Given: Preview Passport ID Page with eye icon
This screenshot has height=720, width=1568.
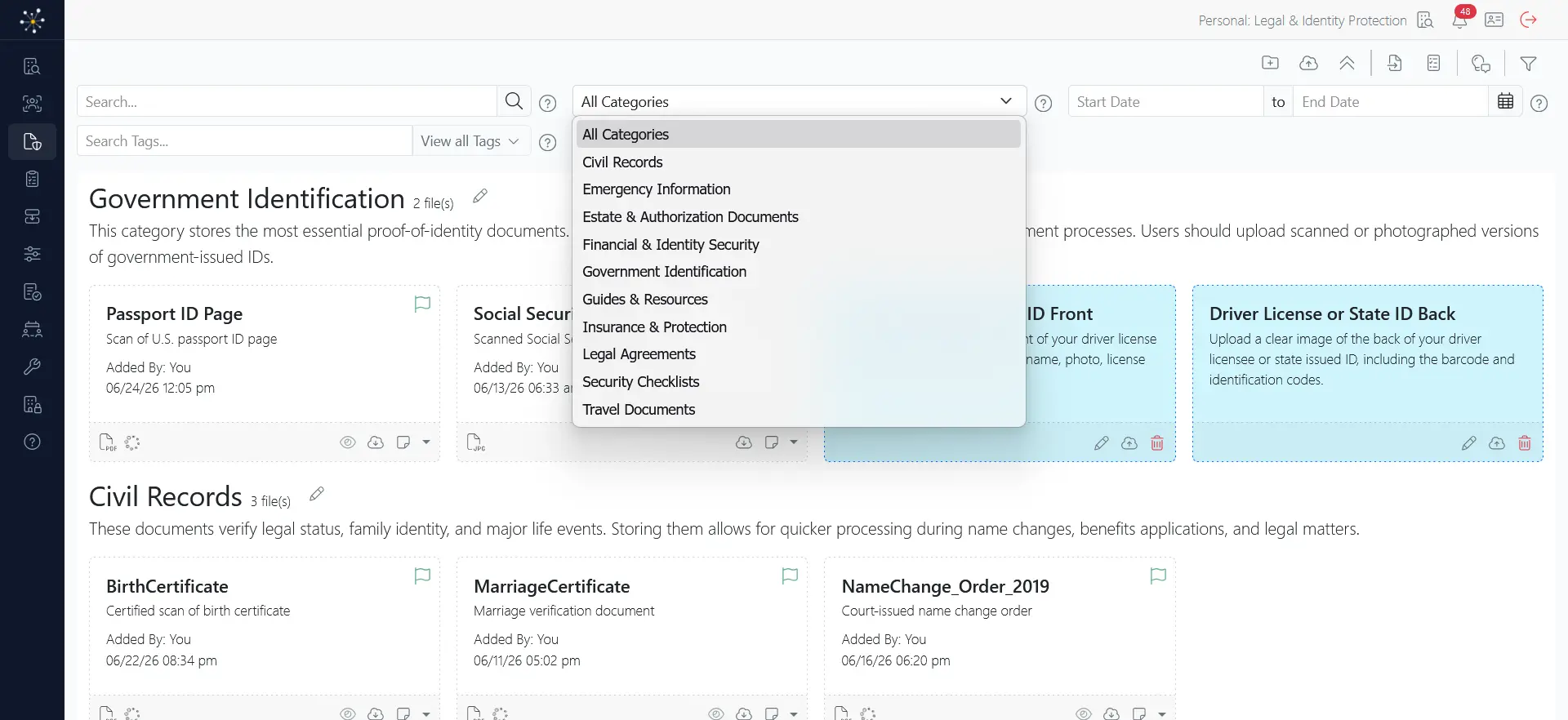Looking at the screenshot, I should click(348, 442).
